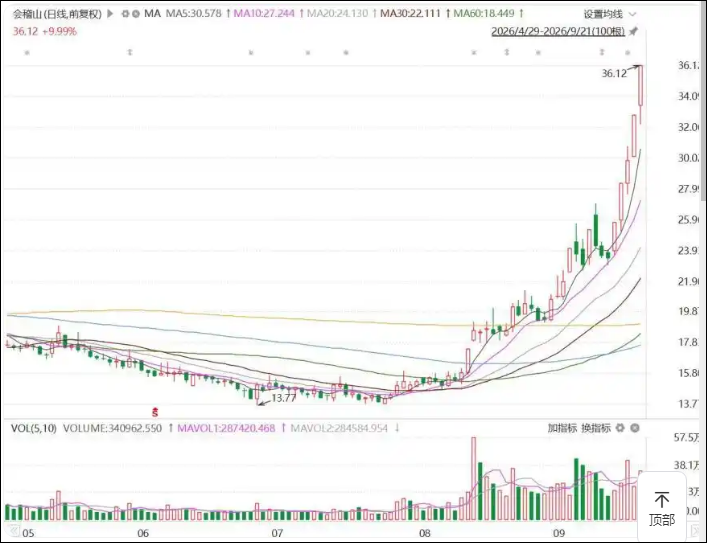Viewport: 707px width, 543px height.
Task: Click the VOLUME:340962.550 value
Action: click(x=112, y=428)
